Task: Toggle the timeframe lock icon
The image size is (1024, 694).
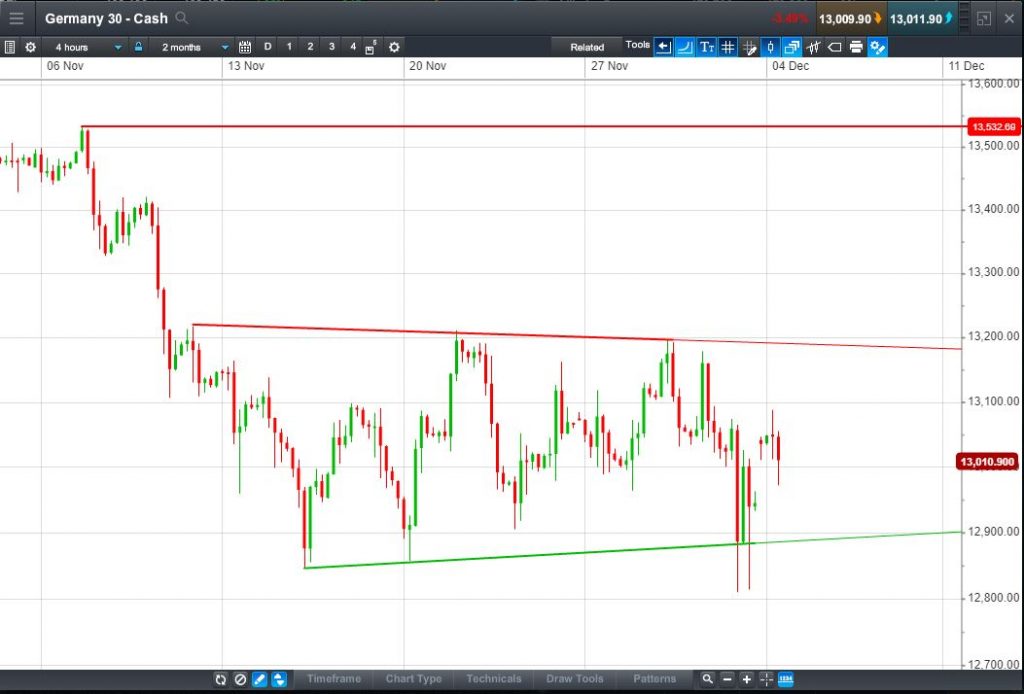Action: (x=138, y=47)
